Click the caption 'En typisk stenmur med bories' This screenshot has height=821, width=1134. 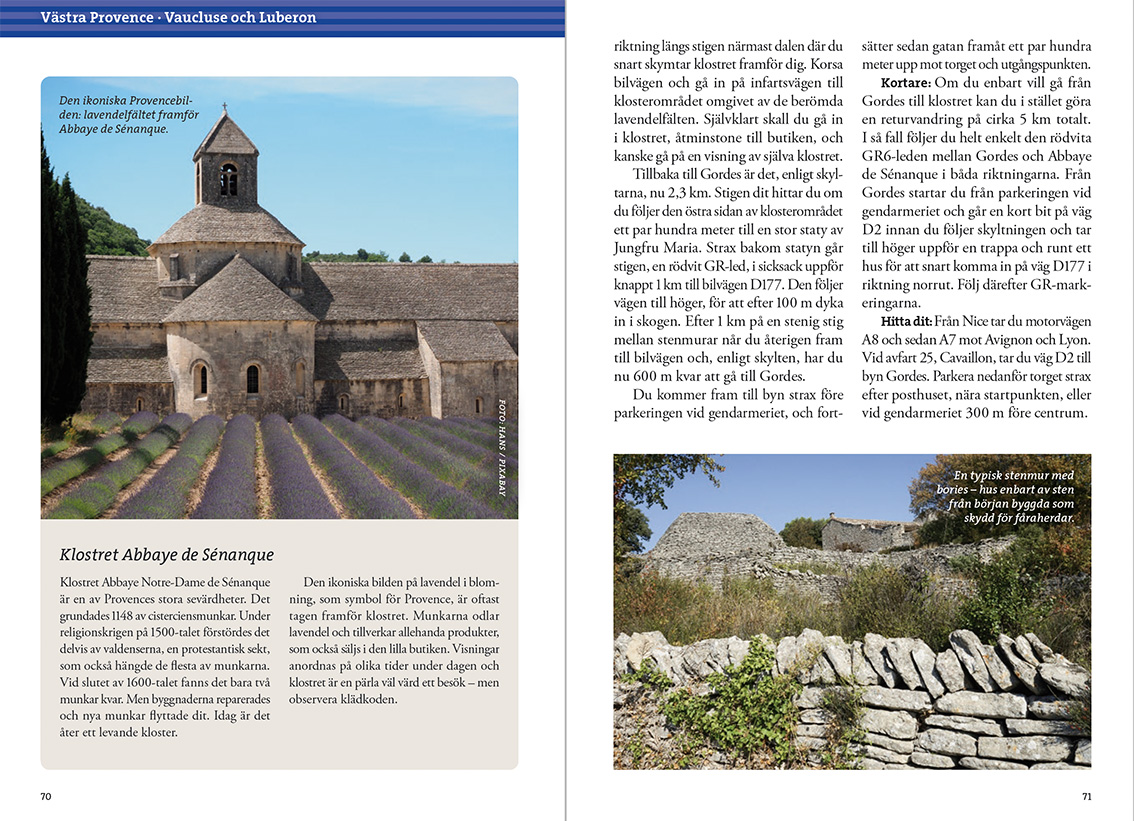pos(1012,497)
